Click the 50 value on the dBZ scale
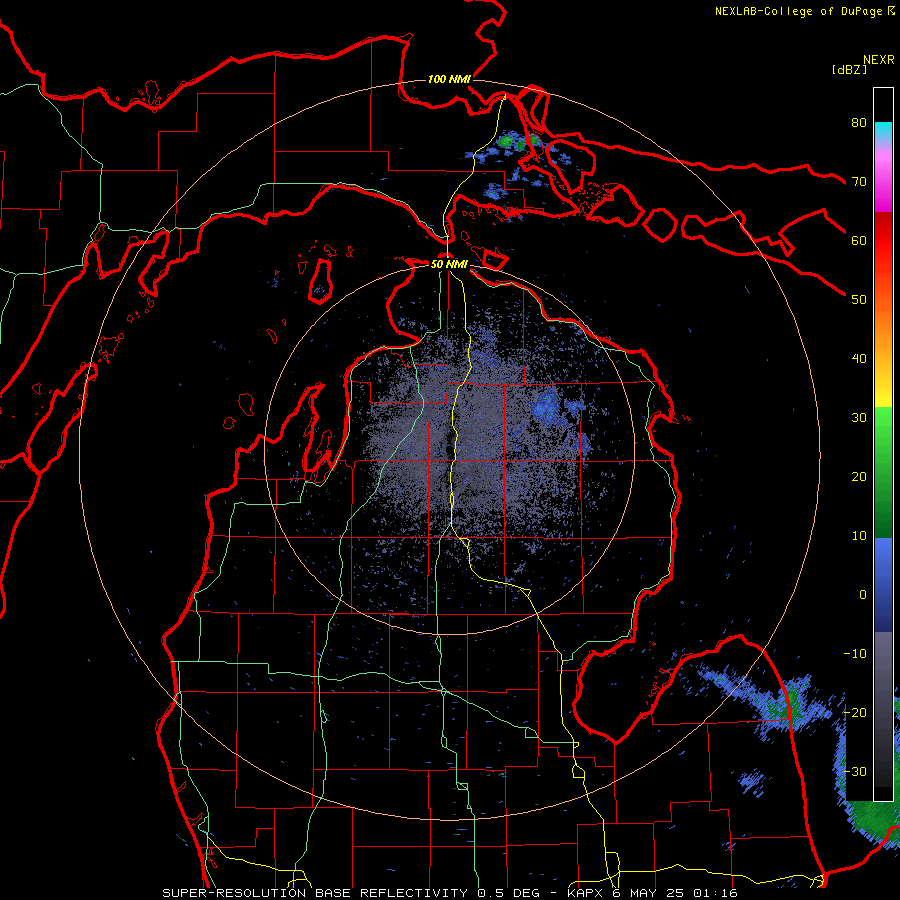900x900 pixels. pyautogui.click(x=859, y=300)
